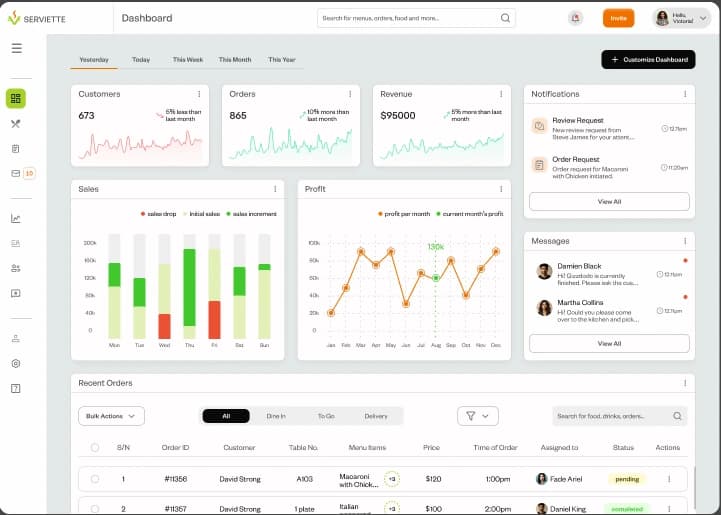Click the notification bell in header
Screen dimensions: 721x515
[575, 18]
